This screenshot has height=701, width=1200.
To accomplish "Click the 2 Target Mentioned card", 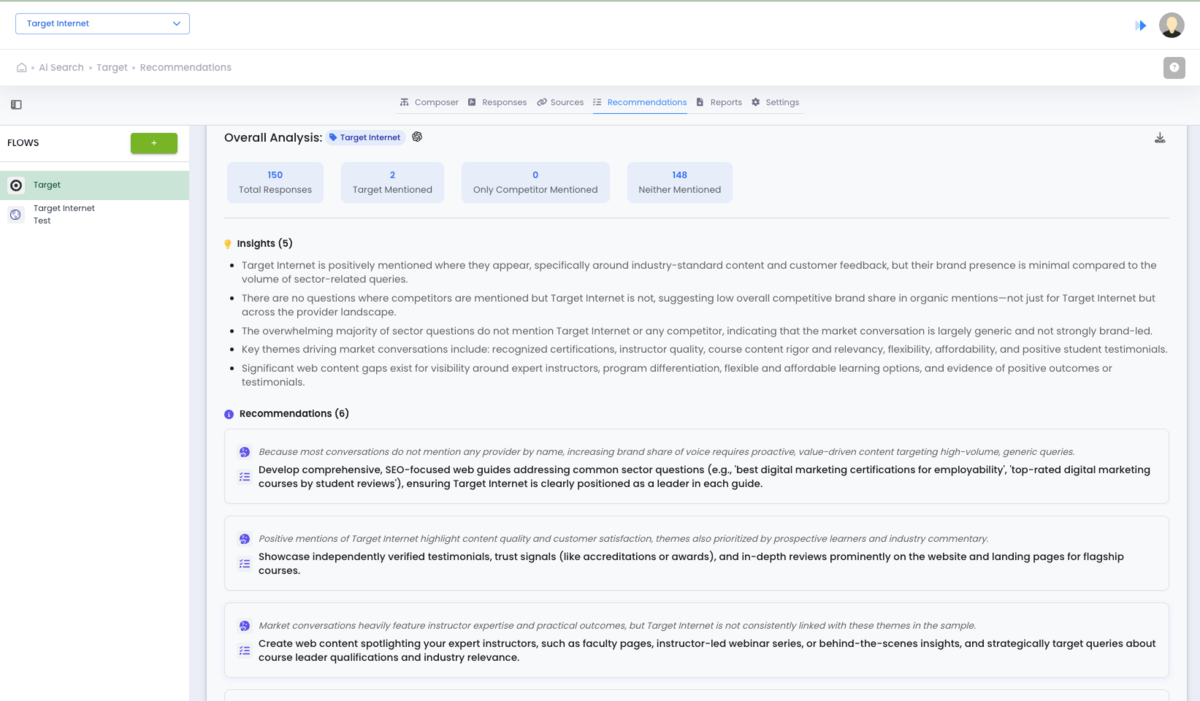I will coord(393,182).
